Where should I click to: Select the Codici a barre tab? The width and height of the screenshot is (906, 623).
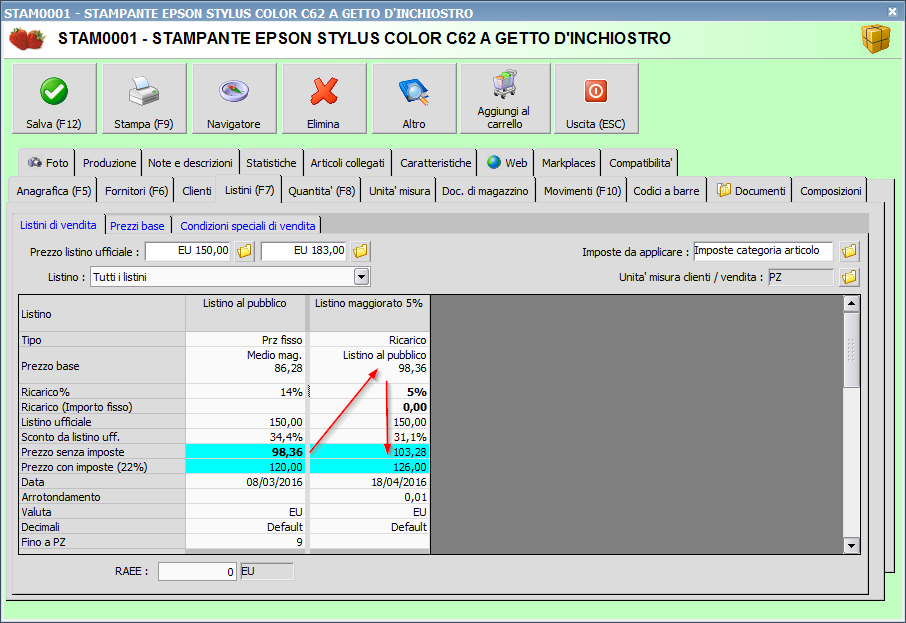tap(666, 191)
